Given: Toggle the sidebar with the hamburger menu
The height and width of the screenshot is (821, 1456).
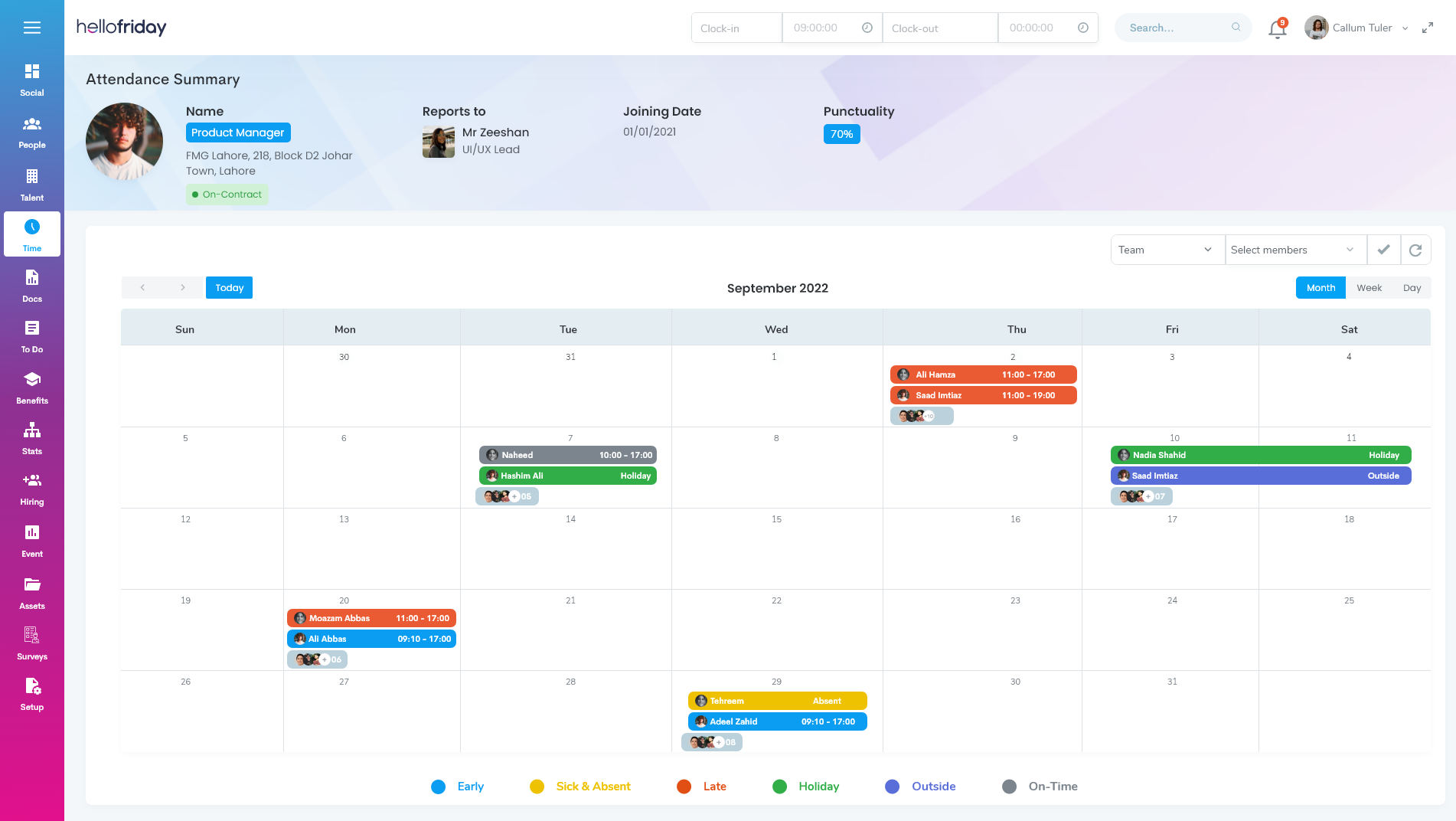Looking at the screenshot, I should (x=31, y=27).
